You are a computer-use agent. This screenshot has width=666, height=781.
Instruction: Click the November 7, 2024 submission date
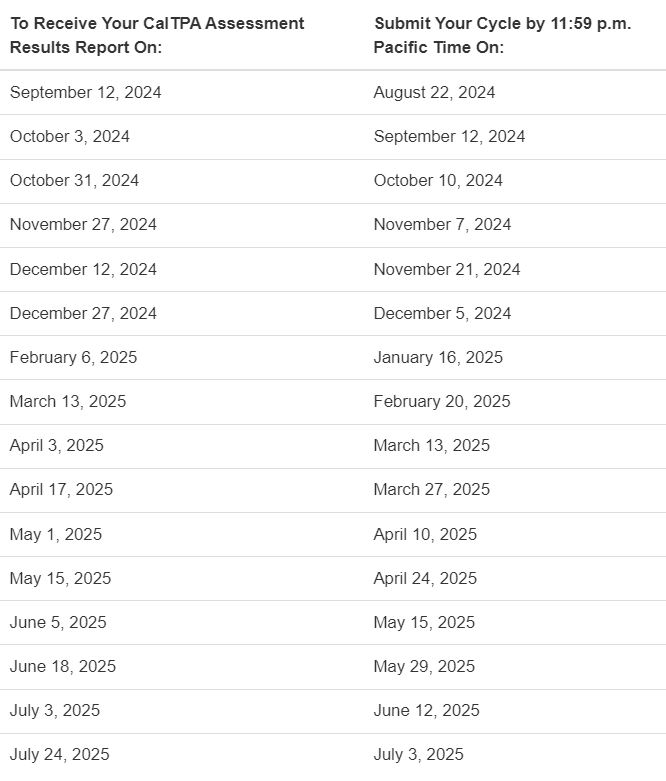[x=442, y=225]
